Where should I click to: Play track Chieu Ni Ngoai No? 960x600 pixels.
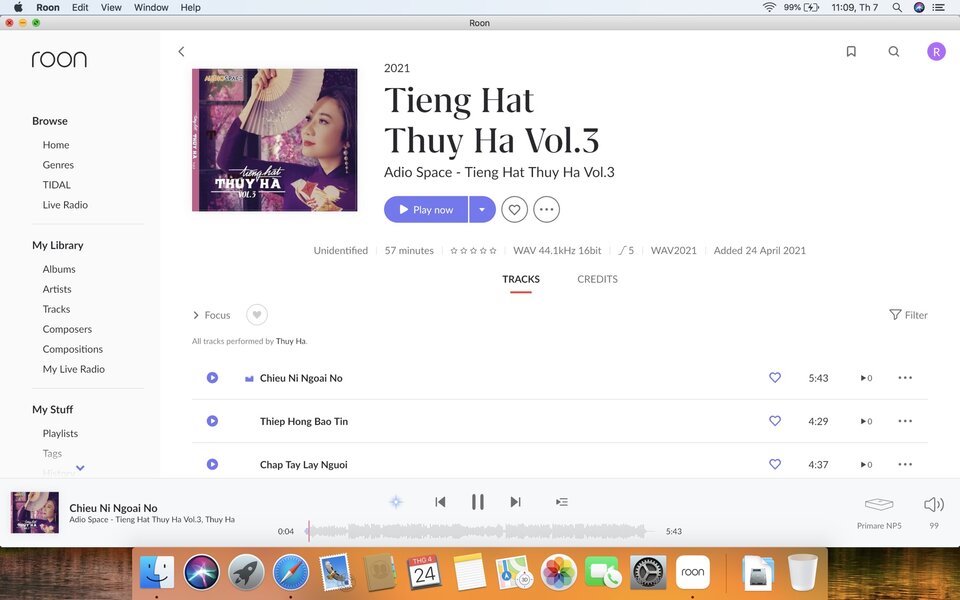[212, 378]
